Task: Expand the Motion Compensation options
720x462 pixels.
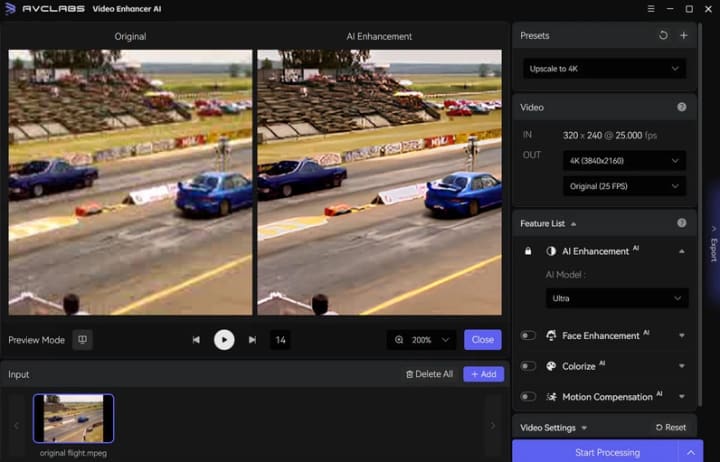Action: click(x=682, y=397)
